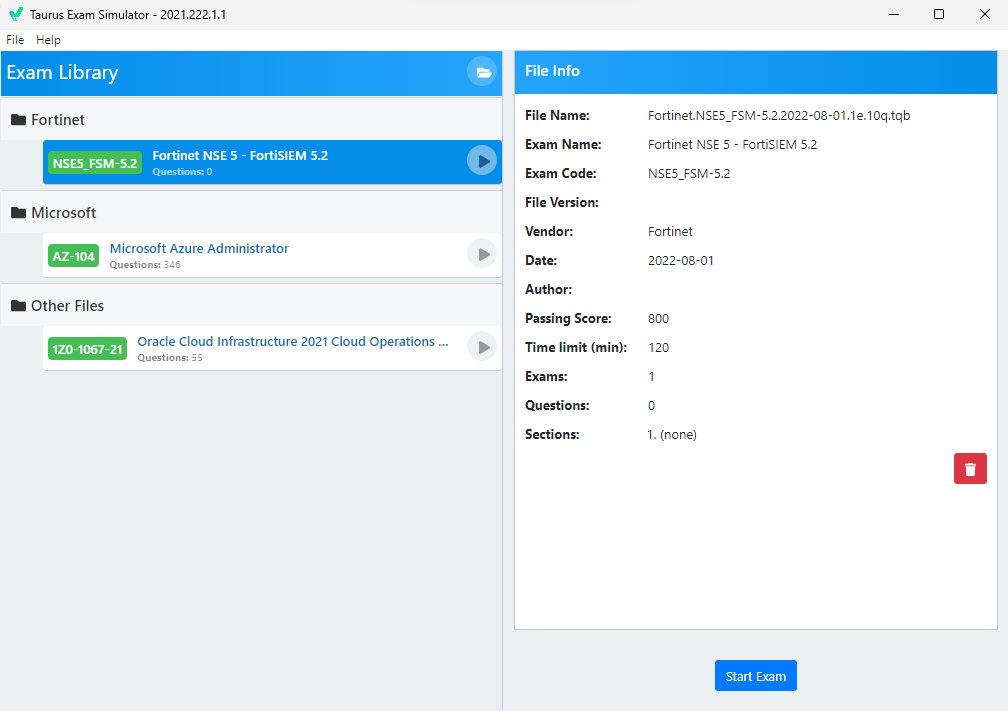Click the Start Exam button

755,676
